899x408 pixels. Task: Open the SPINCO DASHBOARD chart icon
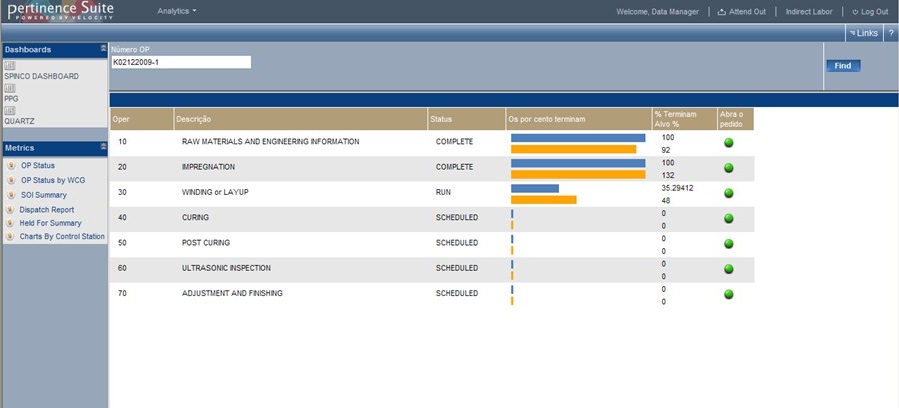click(10, 66)
